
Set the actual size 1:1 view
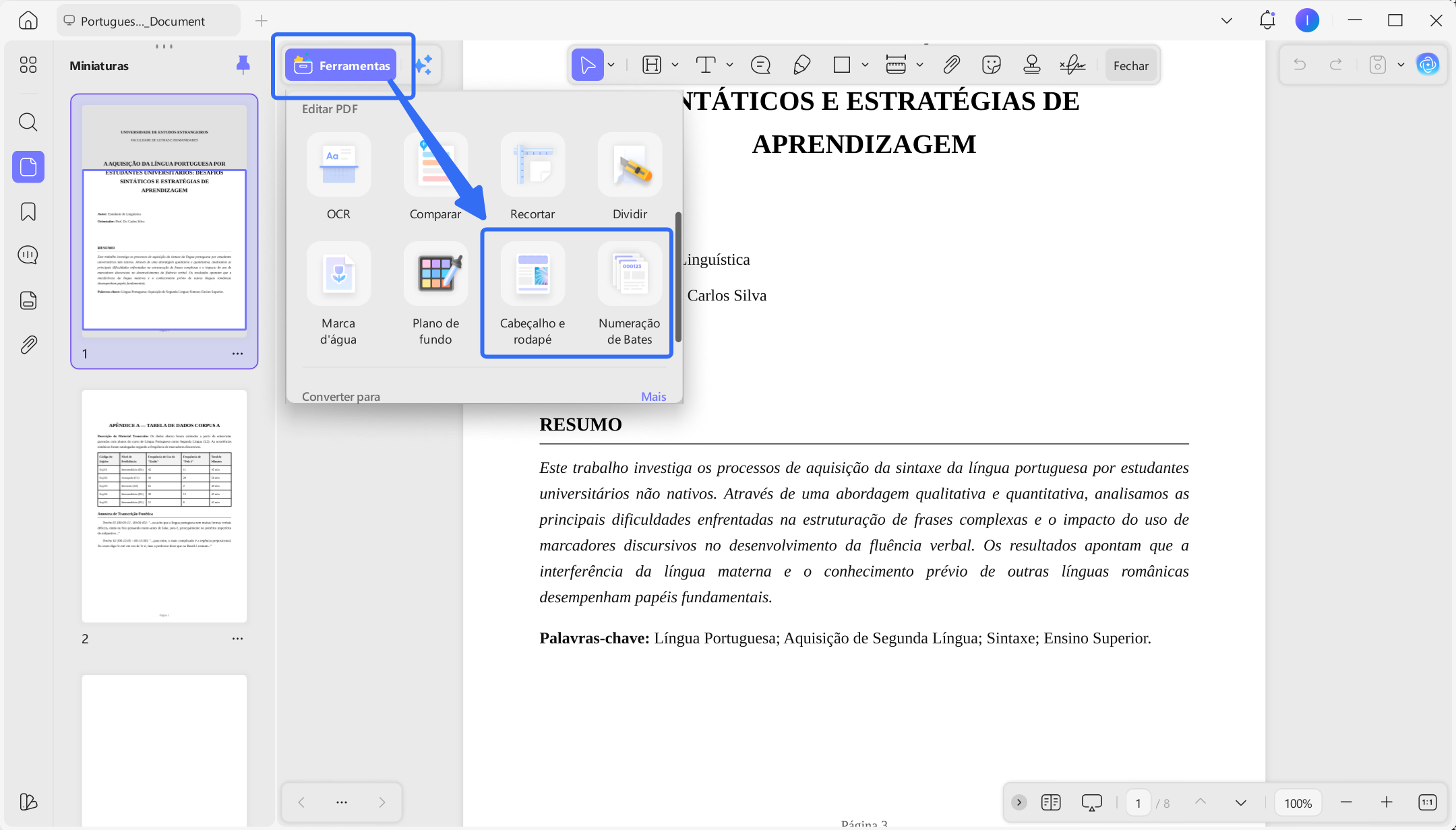pos(1427,802)
